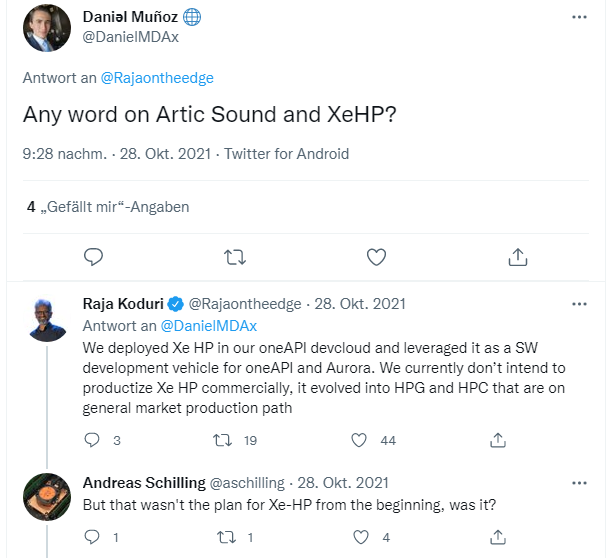Screen dimensions: 616x558
Task: Like Daniel Muñoz's main tweet
Action: 376,257
